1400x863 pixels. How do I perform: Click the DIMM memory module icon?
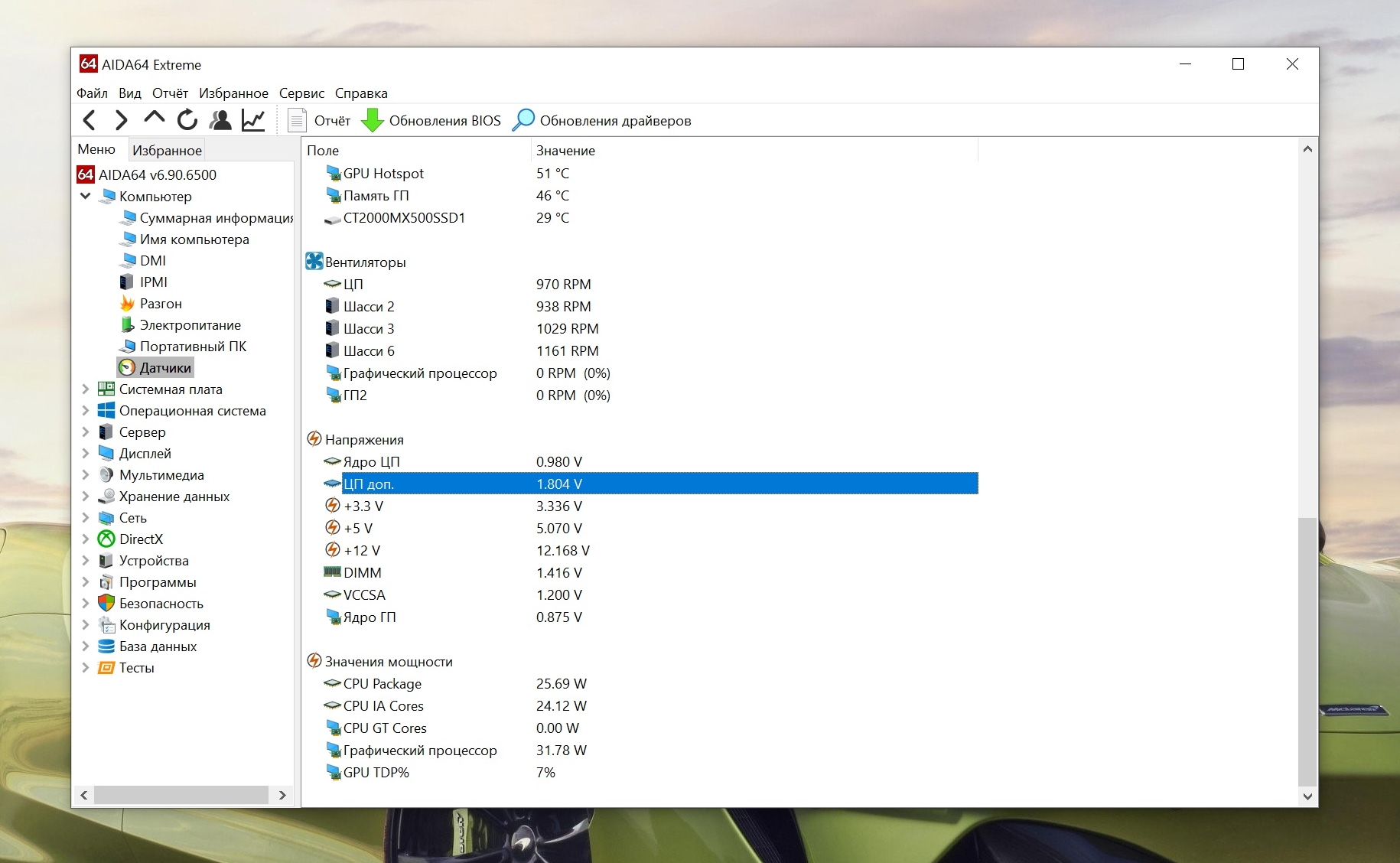coord(332,572)
